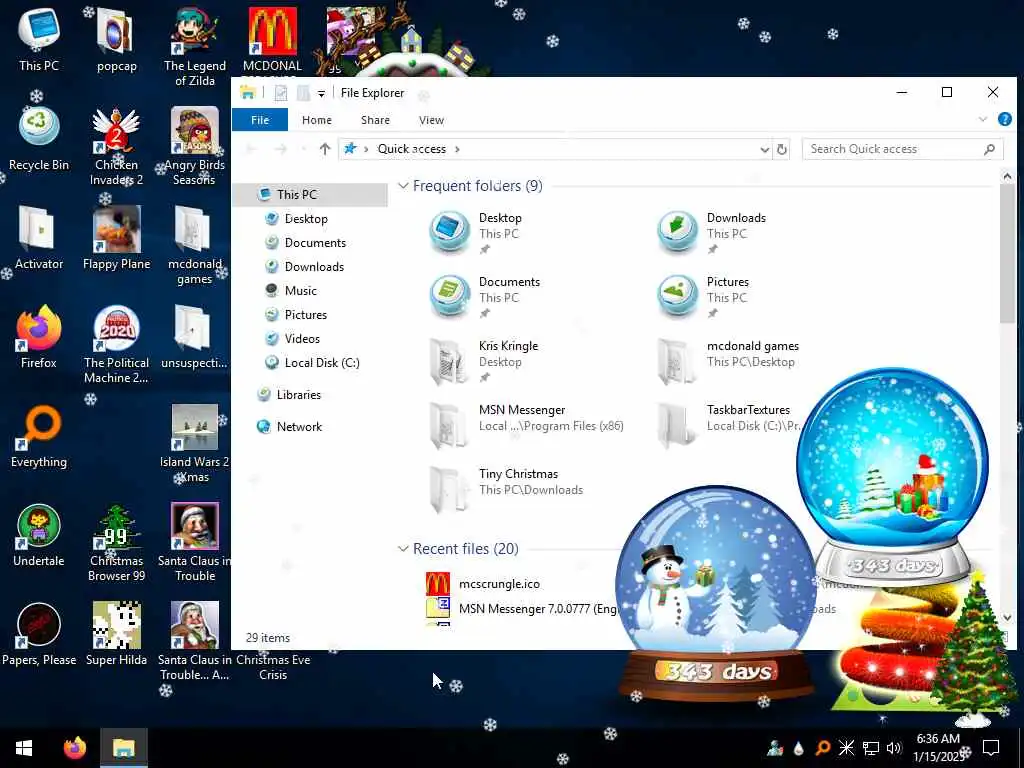The height and width of the screenshot is (768, 1024).
Task: Switch to the View ribbon tab
Action: click(x=431, y=120)
